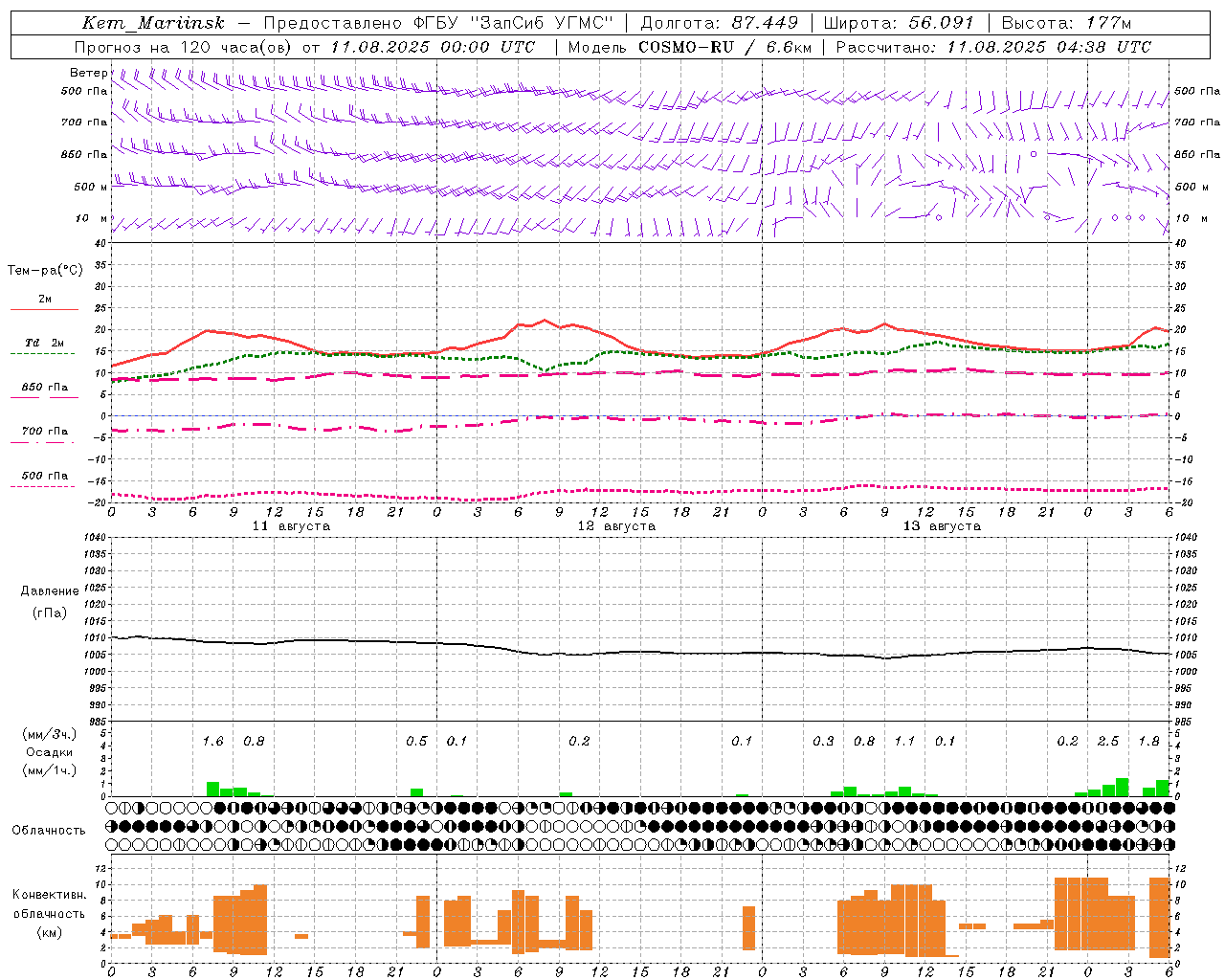This screenshot has height=980, width=1225.
Task: Click the date label '12 августа'
Action: (x=616, y=526)
